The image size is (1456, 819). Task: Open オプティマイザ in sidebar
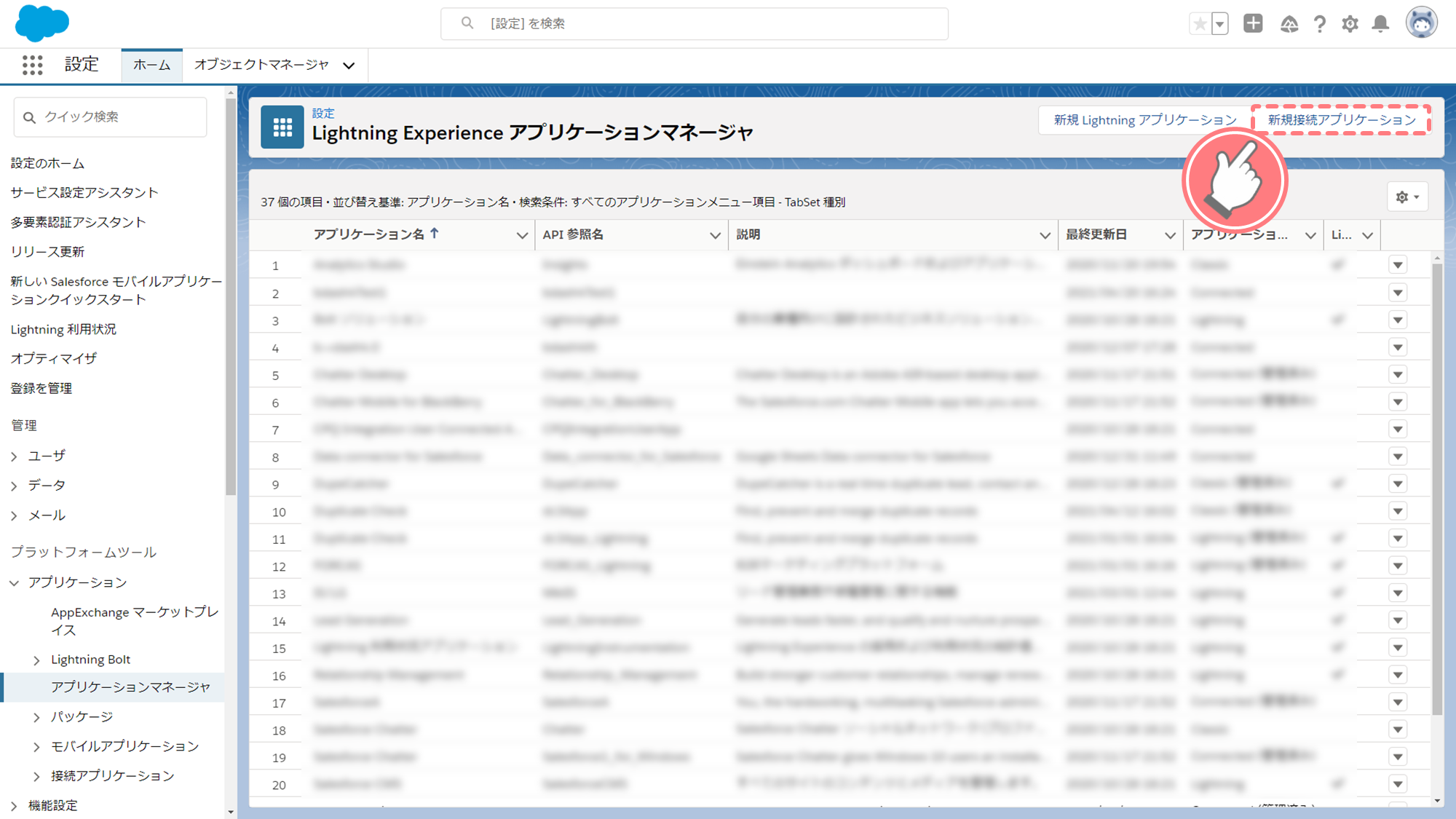[53, 358]
